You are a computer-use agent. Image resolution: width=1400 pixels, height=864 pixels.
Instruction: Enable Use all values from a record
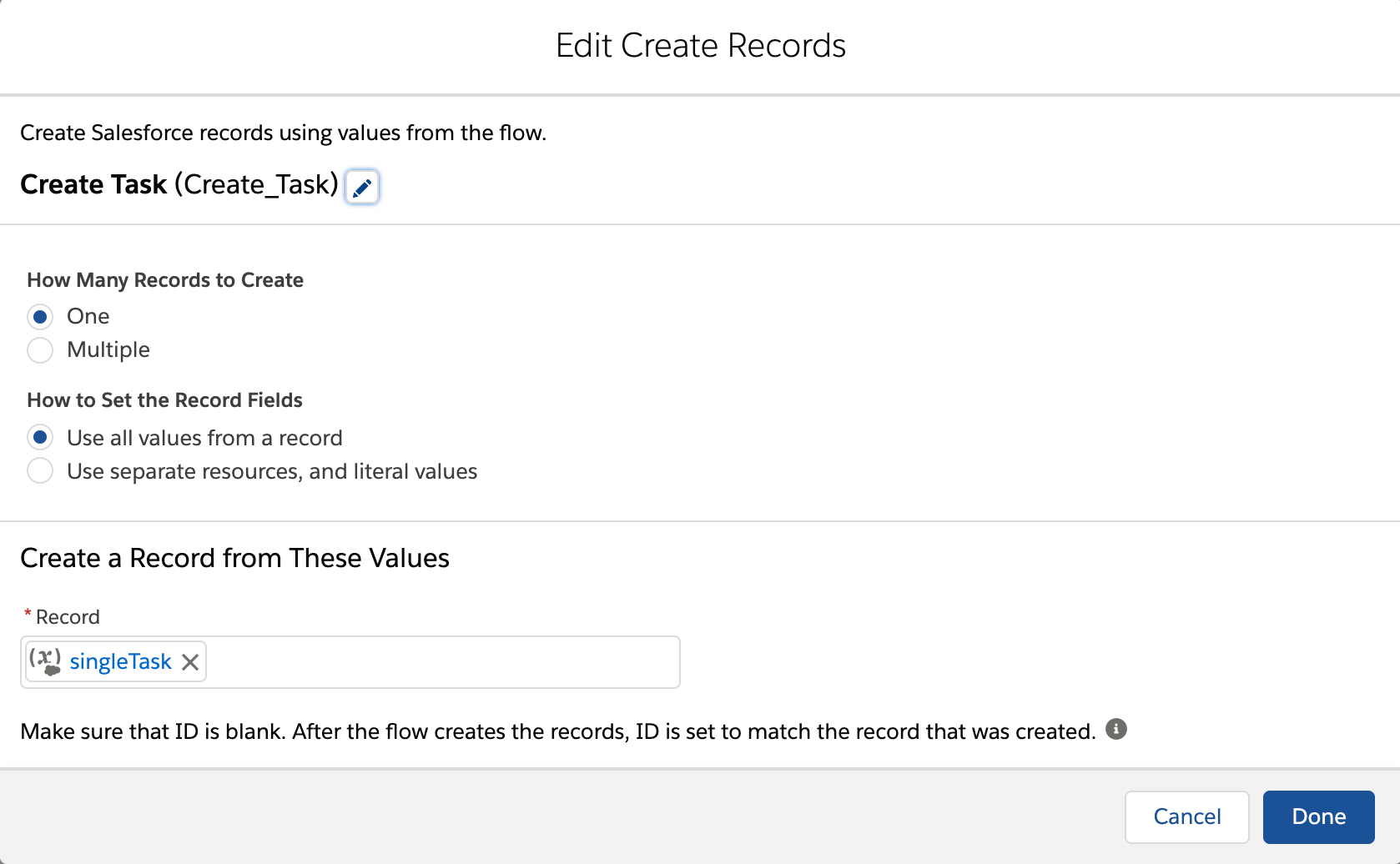coord(39,437)
